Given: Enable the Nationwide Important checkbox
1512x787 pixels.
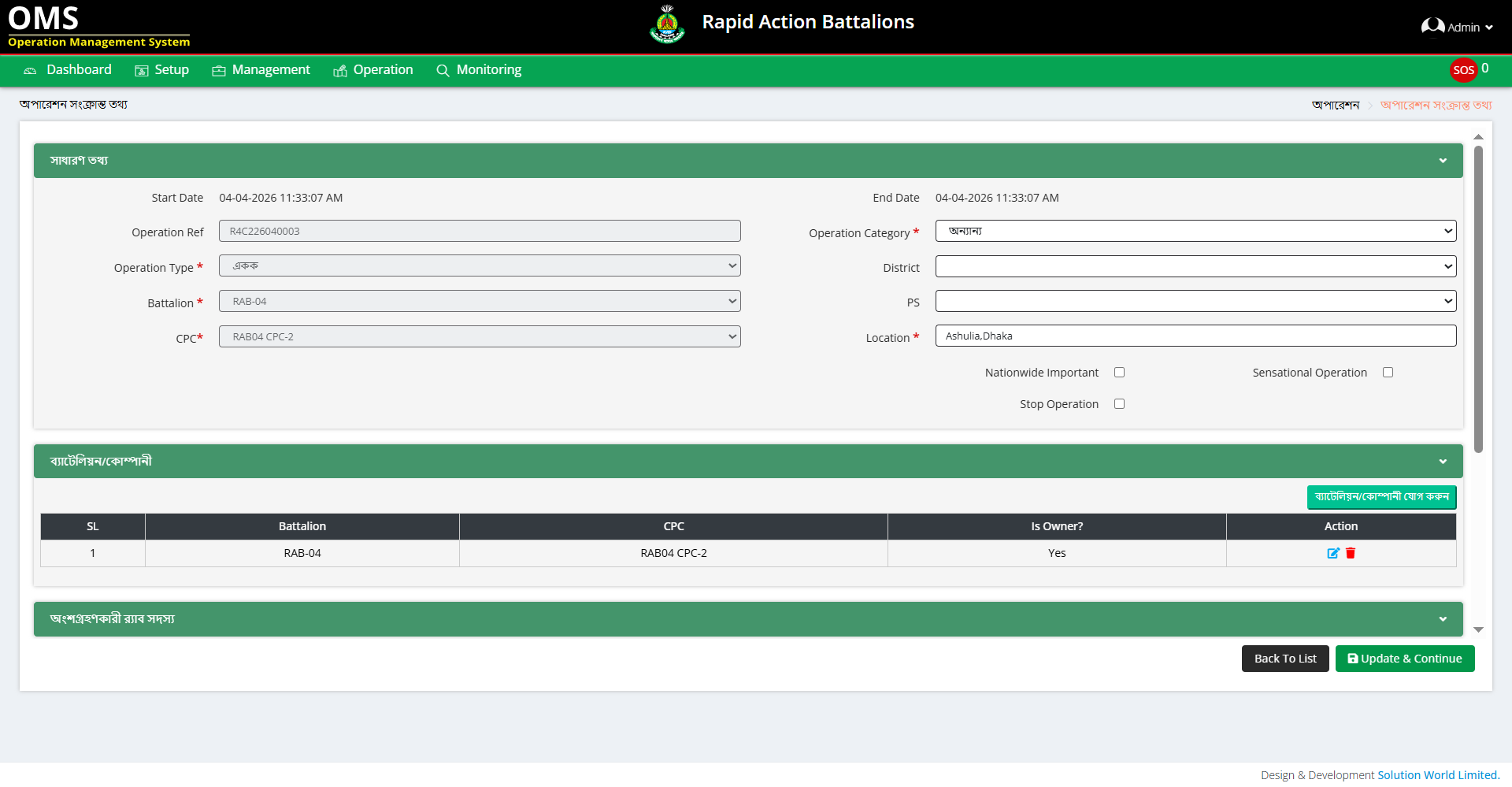Looking at the screenshot, I should coord(1119,373).
